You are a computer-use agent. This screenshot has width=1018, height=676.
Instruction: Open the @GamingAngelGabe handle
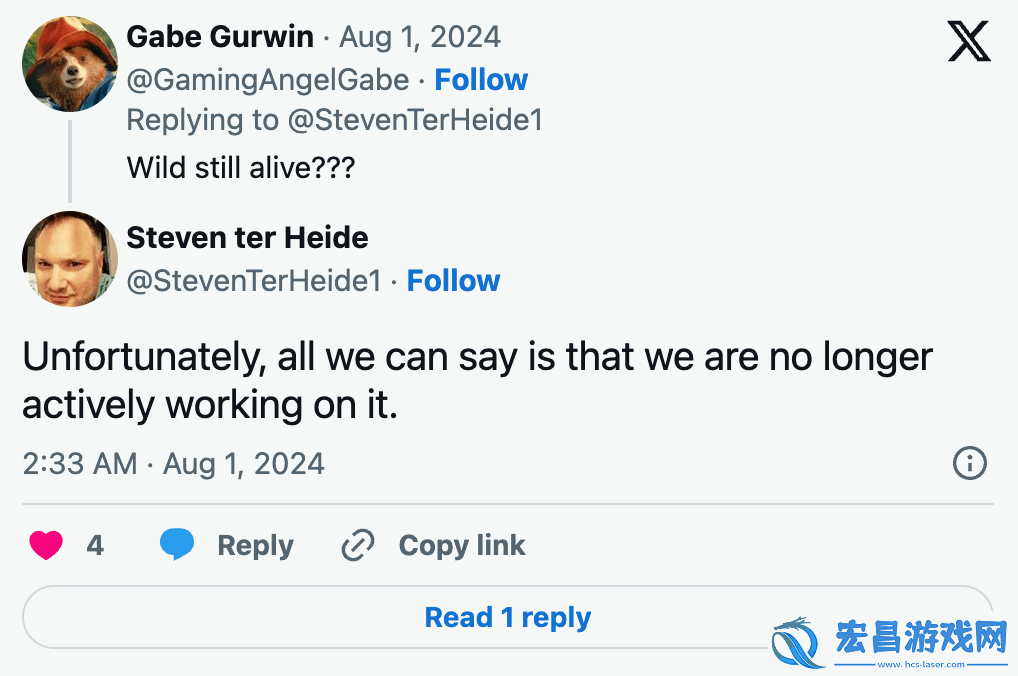268,80
